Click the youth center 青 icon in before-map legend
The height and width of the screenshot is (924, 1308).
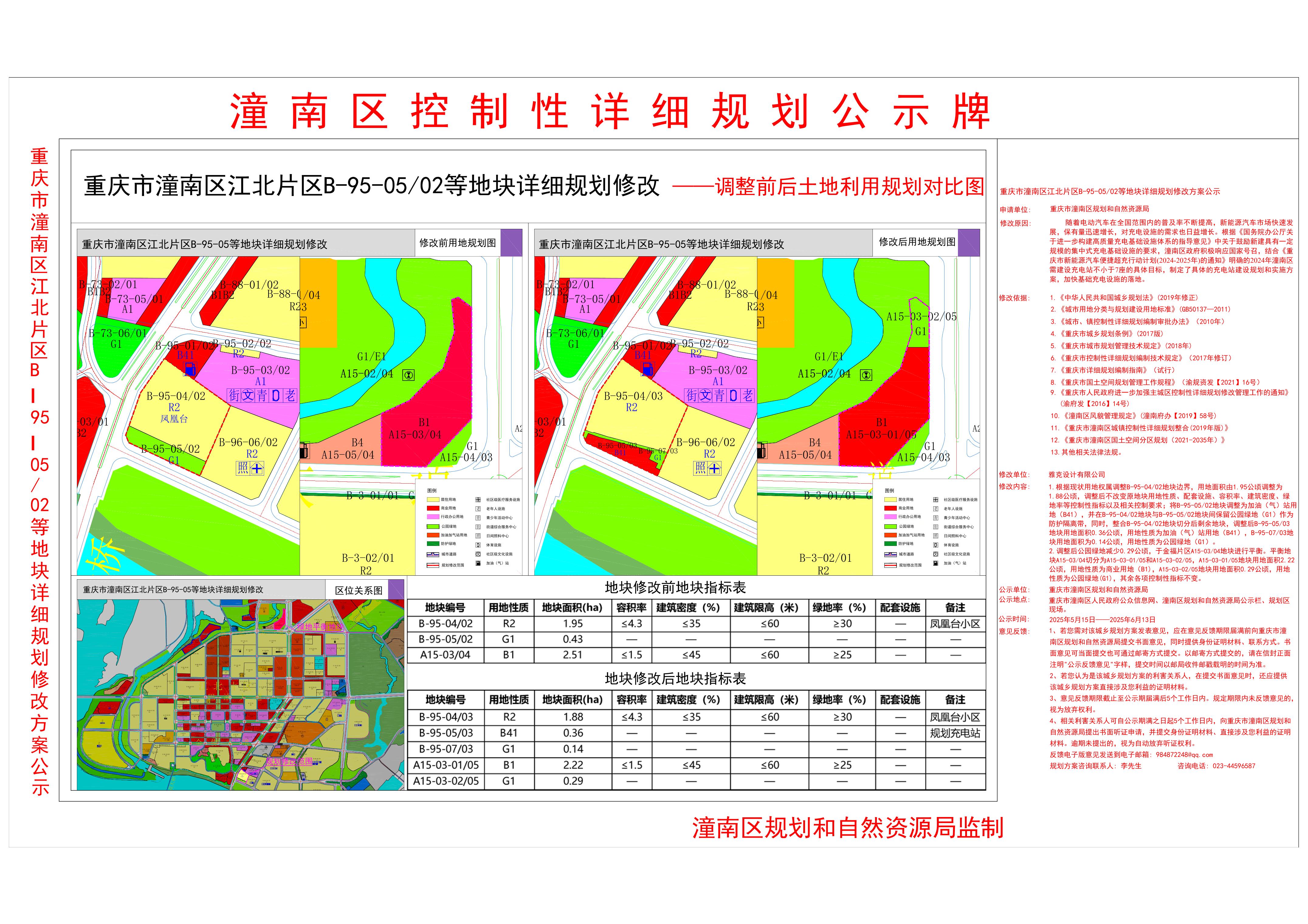coord(478,518)
